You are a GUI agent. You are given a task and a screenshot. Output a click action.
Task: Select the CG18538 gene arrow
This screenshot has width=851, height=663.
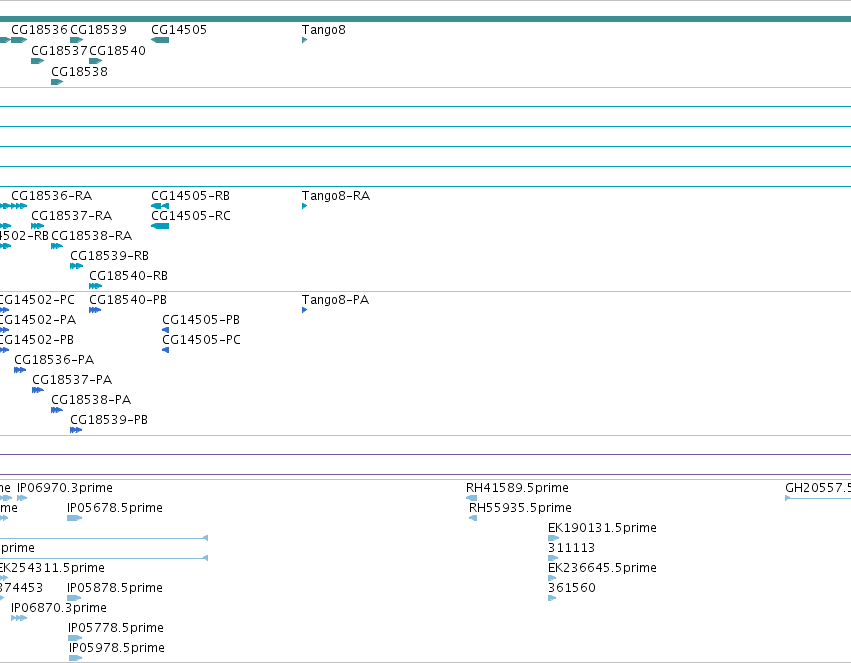click(57, 82)
